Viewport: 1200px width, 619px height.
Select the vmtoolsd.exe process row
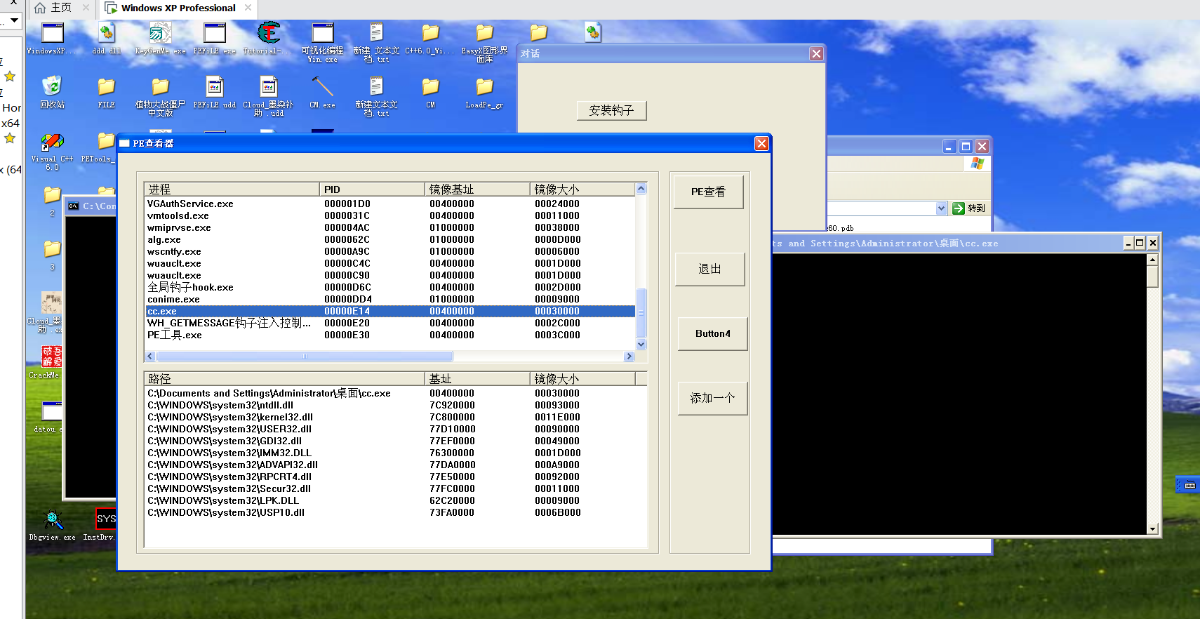coord(390,215)
